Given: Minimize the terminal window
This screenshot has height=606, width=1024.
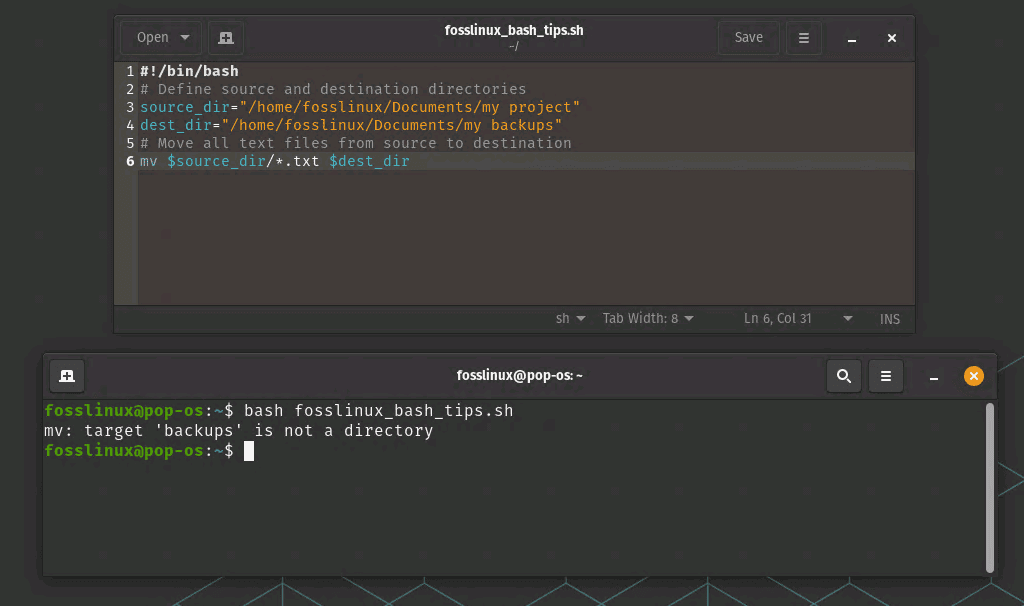Looking at the screenshot, I should coord(933,377).
